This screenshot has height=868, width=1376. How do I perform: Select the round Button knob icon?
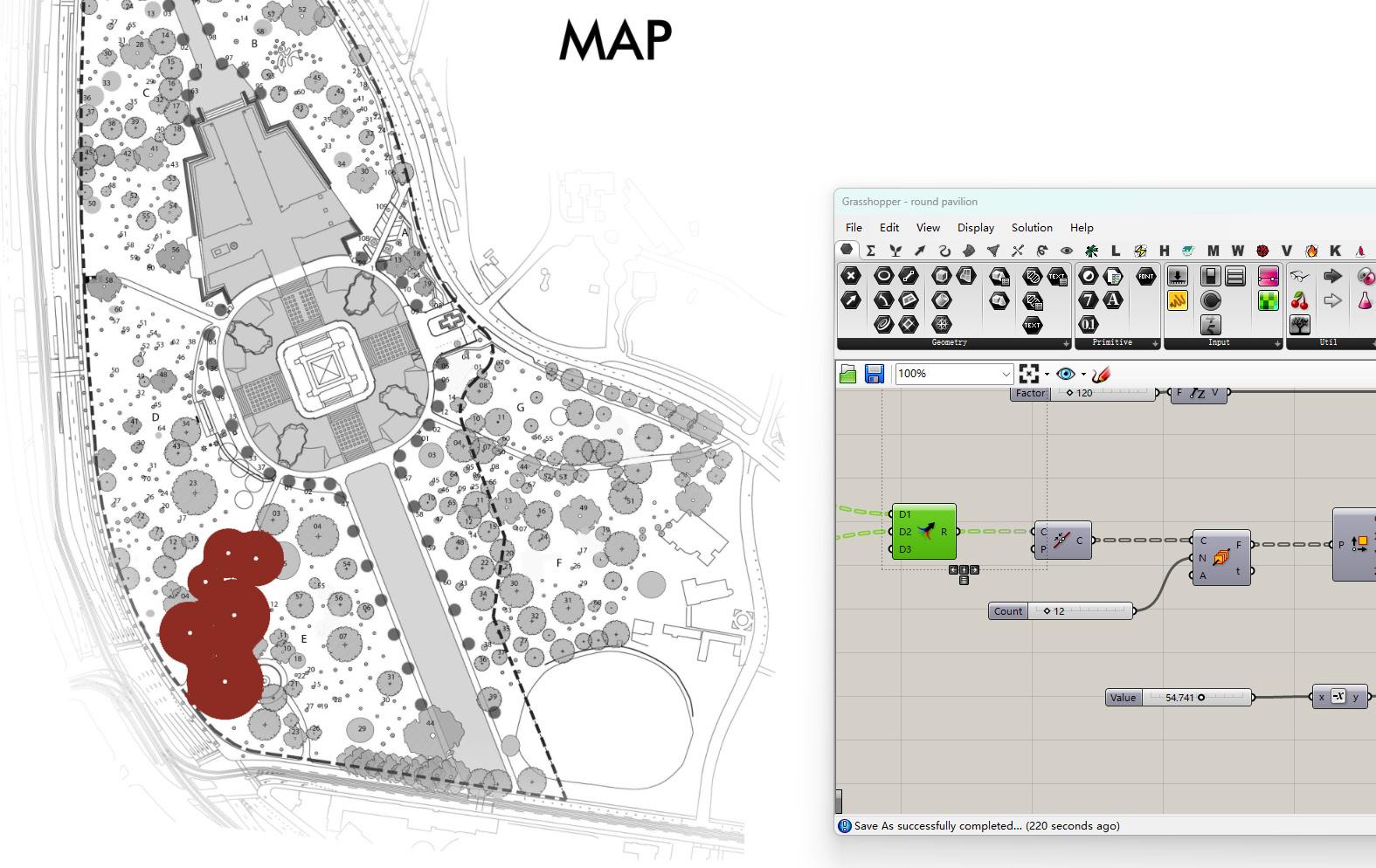[x=1210, y=300]
